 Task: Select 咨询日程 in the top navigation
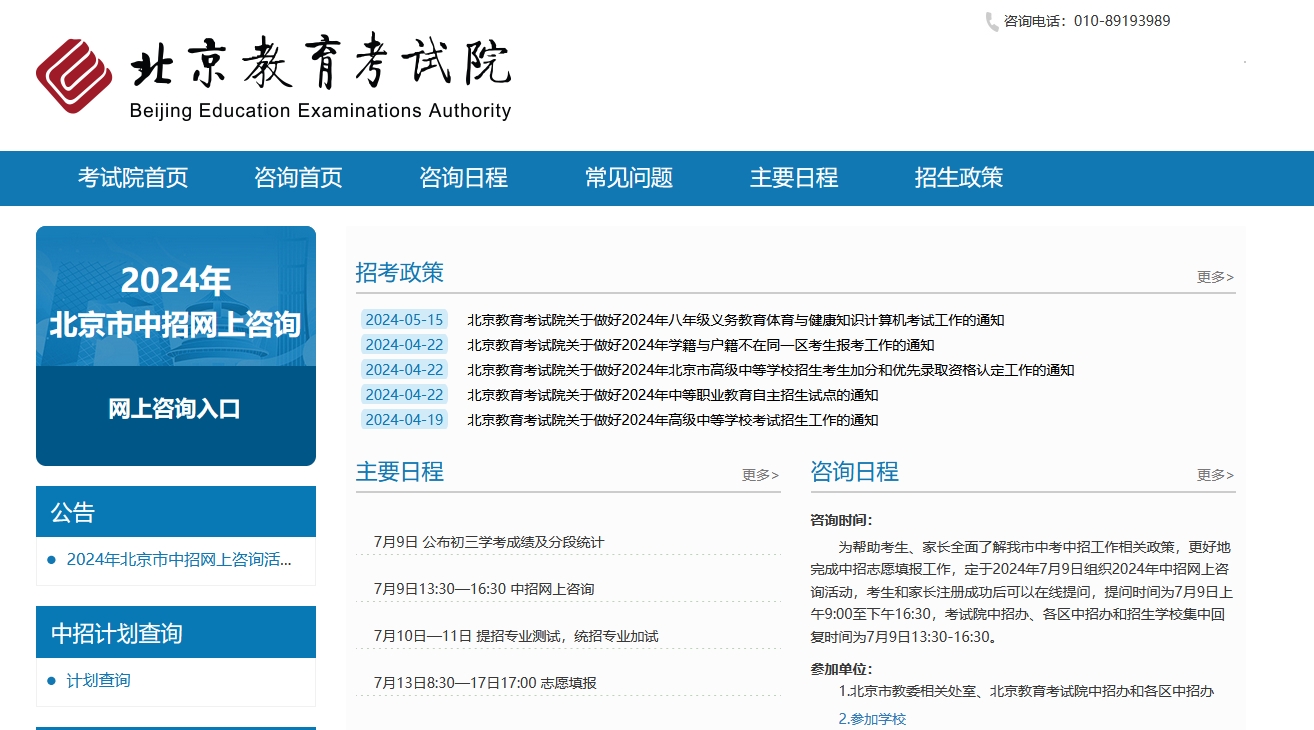pos(464,178)
